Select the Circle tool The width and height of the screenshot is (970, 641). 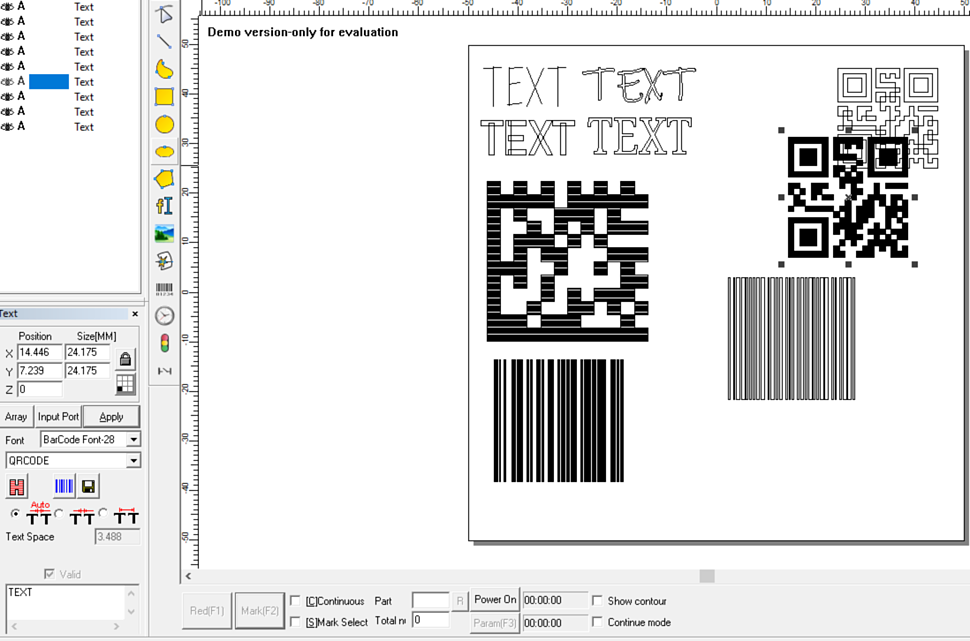(164, 124)
